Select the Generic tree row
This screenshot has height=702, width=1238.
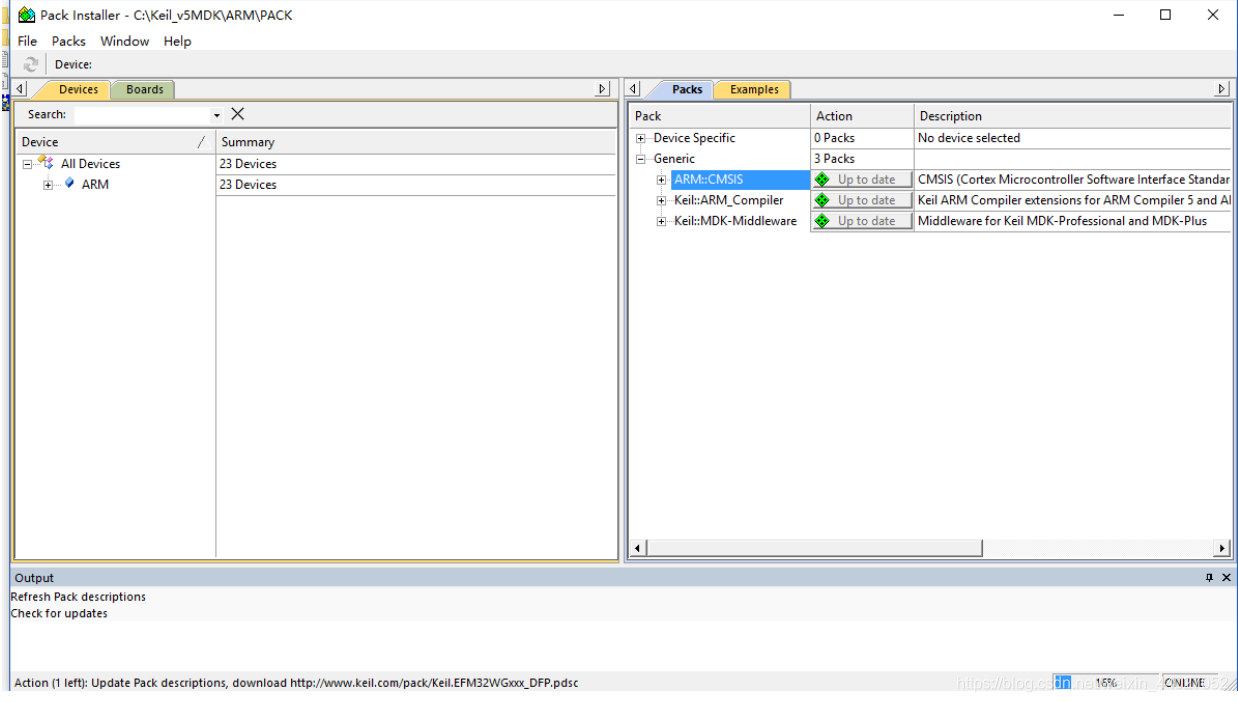pos(674,159)
